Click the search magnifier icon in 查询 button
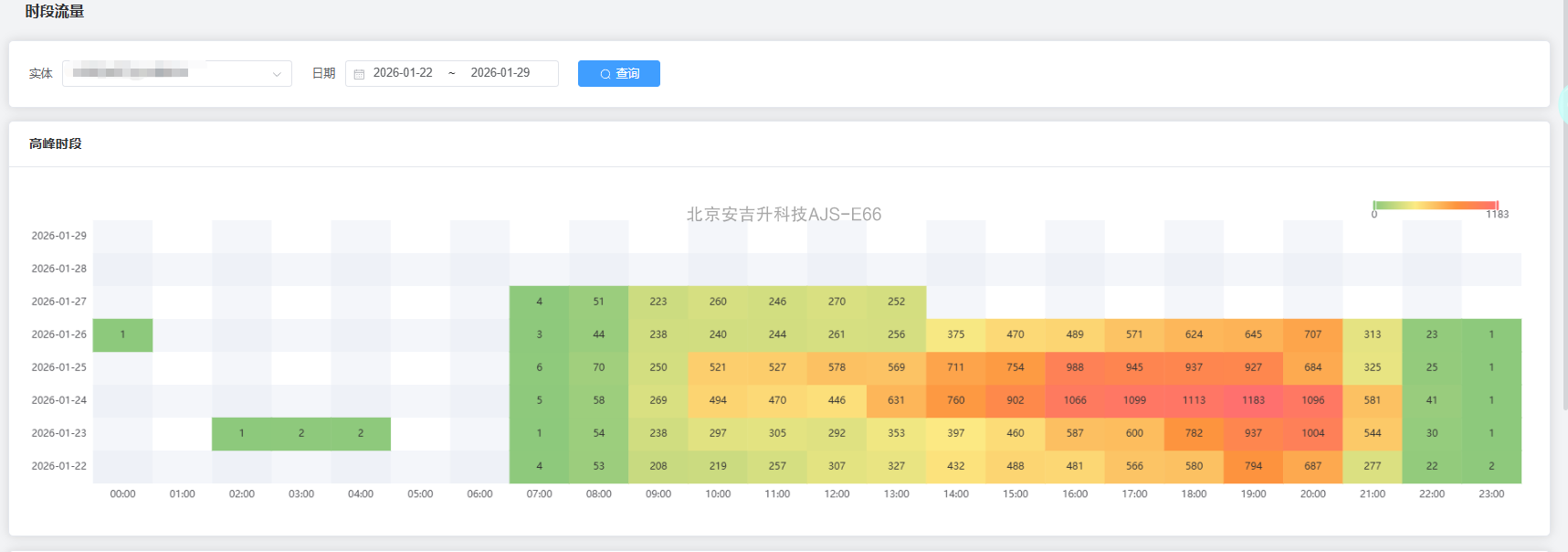The width and height of the screenshot is (1568, 552). pyautogui.click(x=605, y=74)
